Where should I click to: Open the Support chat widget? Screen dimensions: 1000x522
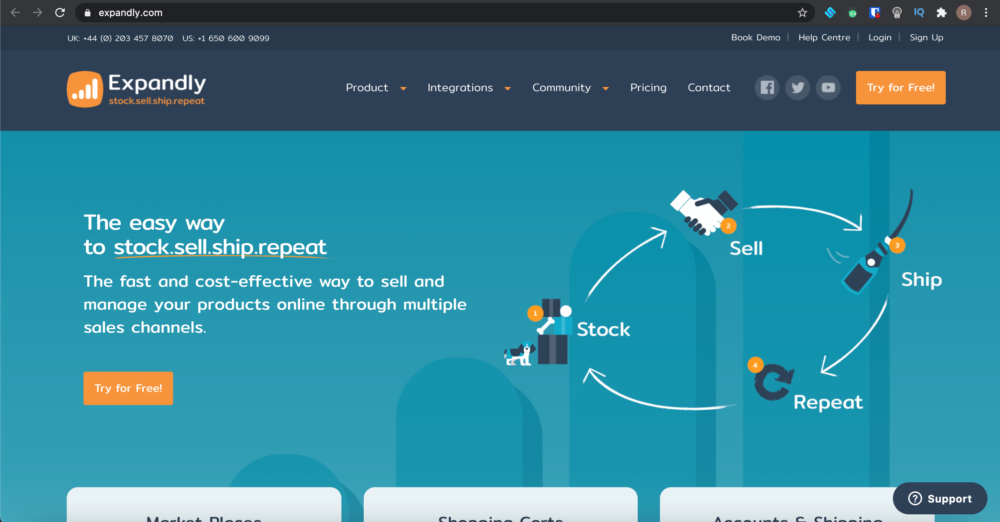[x=940, y=498]
